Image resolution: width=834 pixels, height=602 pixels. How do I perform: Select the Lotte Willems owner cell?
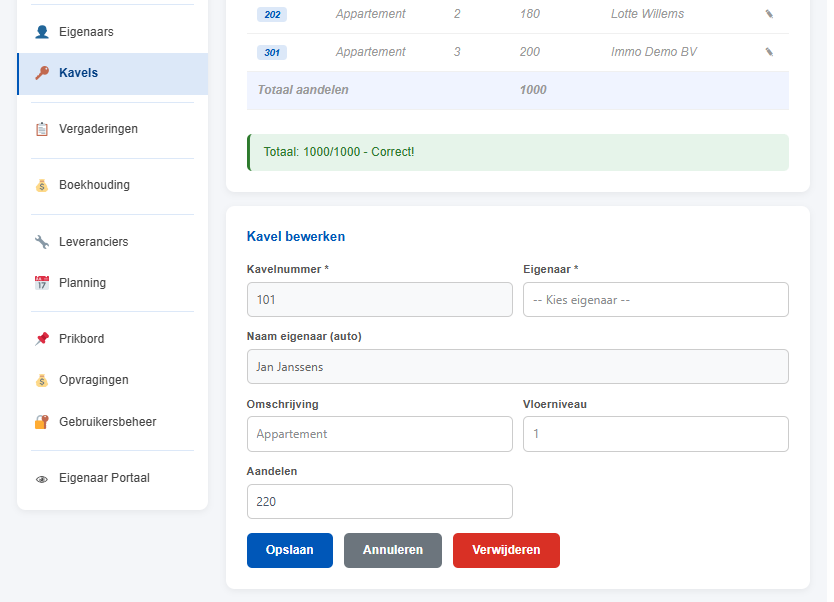tap(647, 14)
